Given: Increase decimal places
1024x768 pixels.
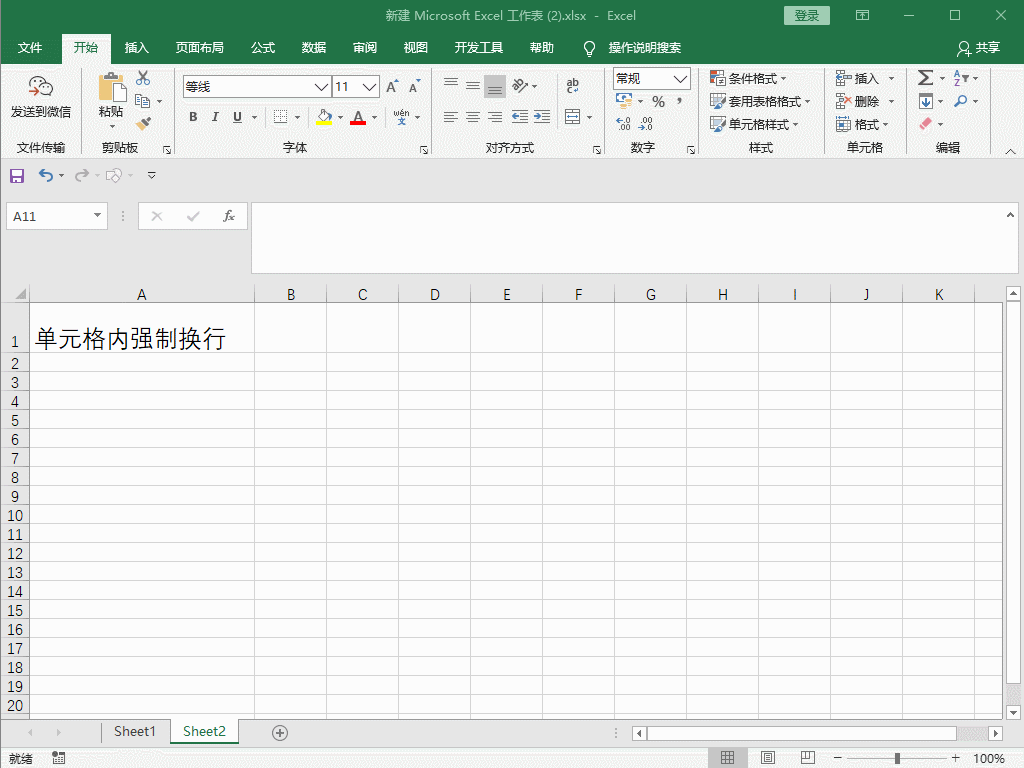Looking at the screenshot, I should coord(624,123).
